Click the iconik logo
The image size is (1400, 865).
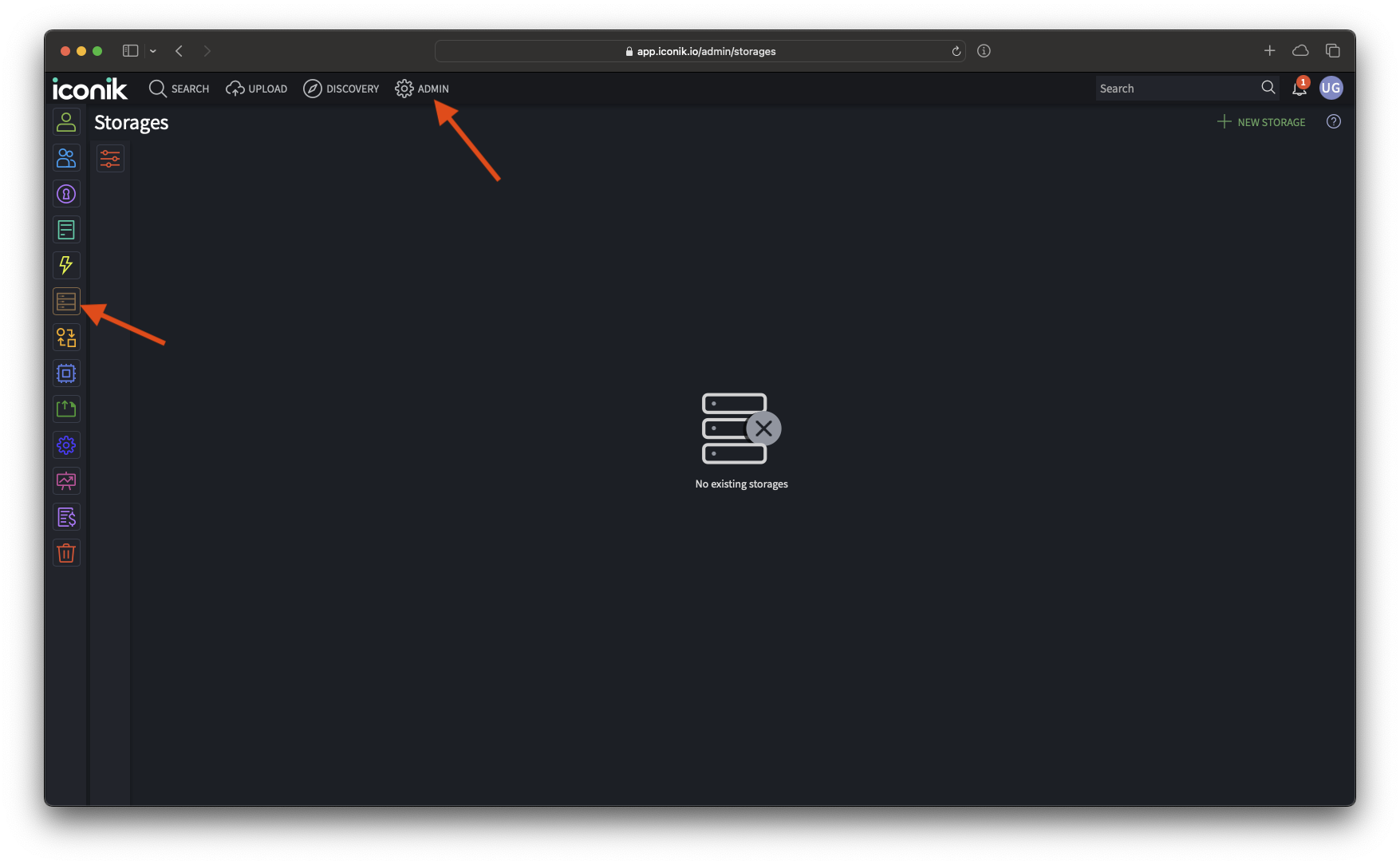[x=89, y=89]
